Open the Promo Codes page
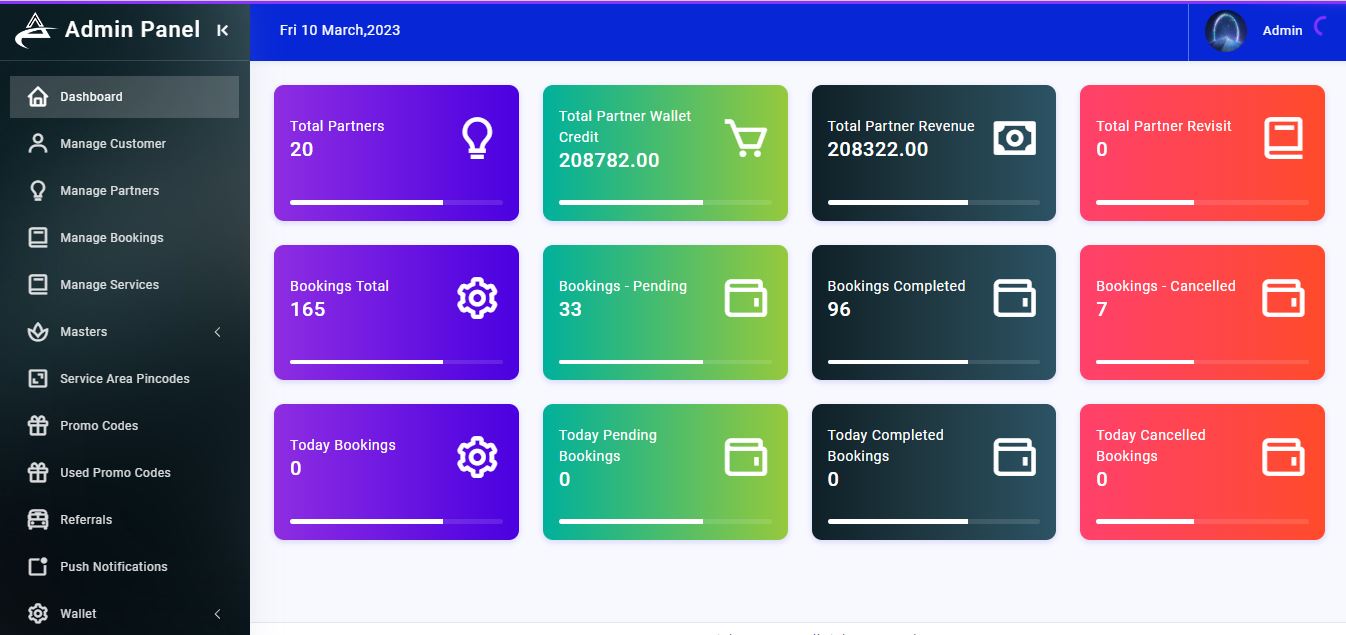Viewport: 1346px width, 635px height. 124,426
